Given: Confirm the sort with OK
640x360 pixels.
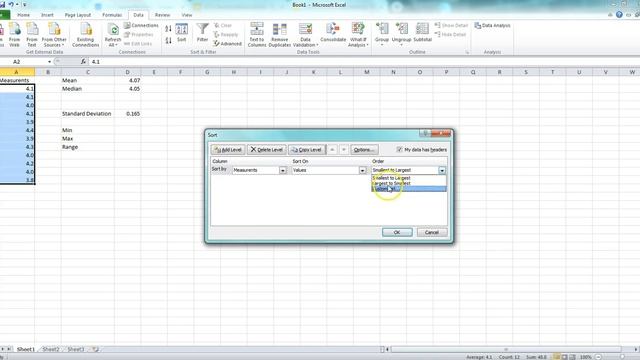Looking at the screenshot, I should pos(397,232).
